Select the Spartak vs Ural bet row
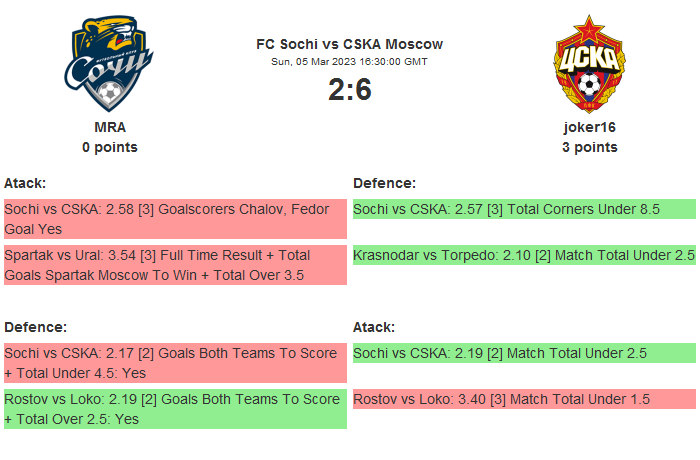This screenshot has height=460, width=700. pyautogui.click(x=175, y=265)
